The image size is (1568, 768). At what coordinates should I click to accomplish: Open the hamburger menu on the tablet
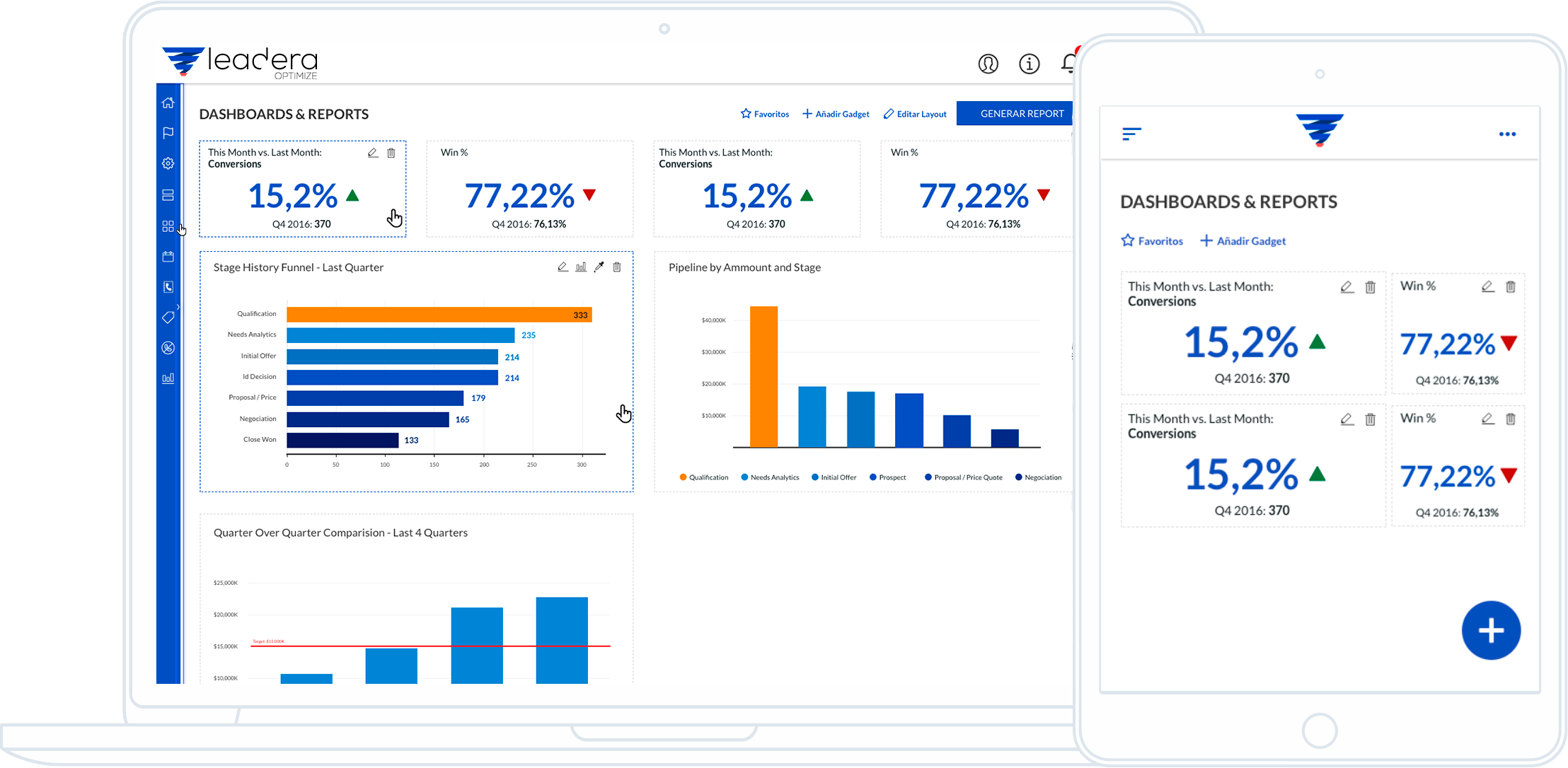coord(1131,134)
